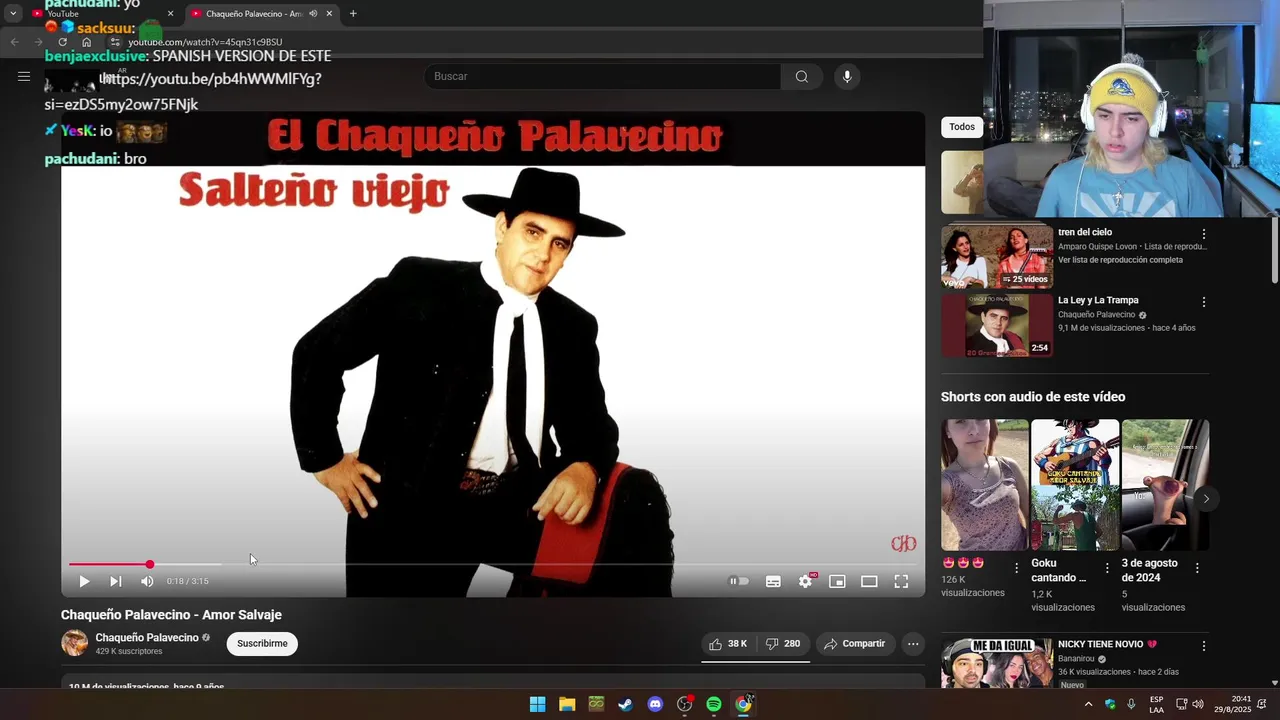This screenshot has width=1280, height=720.
Task: Select the Todos filter chip
Action: click(x=962, y=127)
